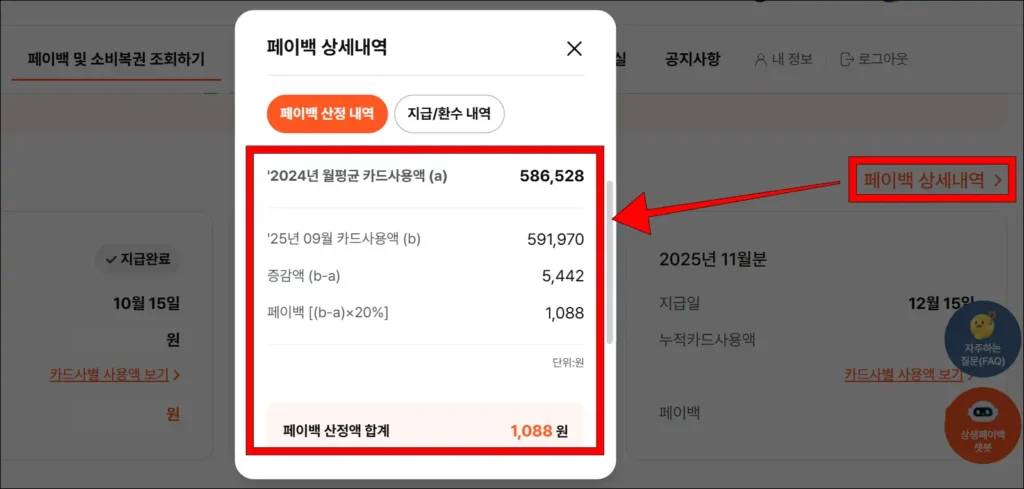Select the 페이백 산정 내역 tab
Image resolution: width=1024 pixels, height=489 pixels.
[326, 114]
